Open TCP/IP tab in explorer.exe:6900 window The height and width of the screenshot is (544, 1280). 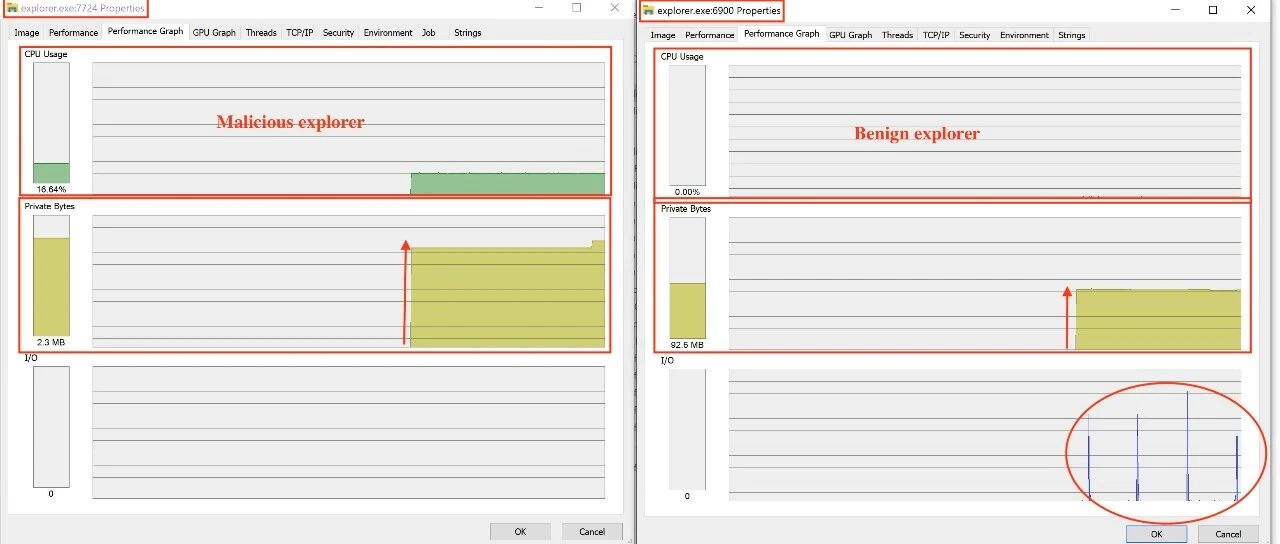[936, 35]
